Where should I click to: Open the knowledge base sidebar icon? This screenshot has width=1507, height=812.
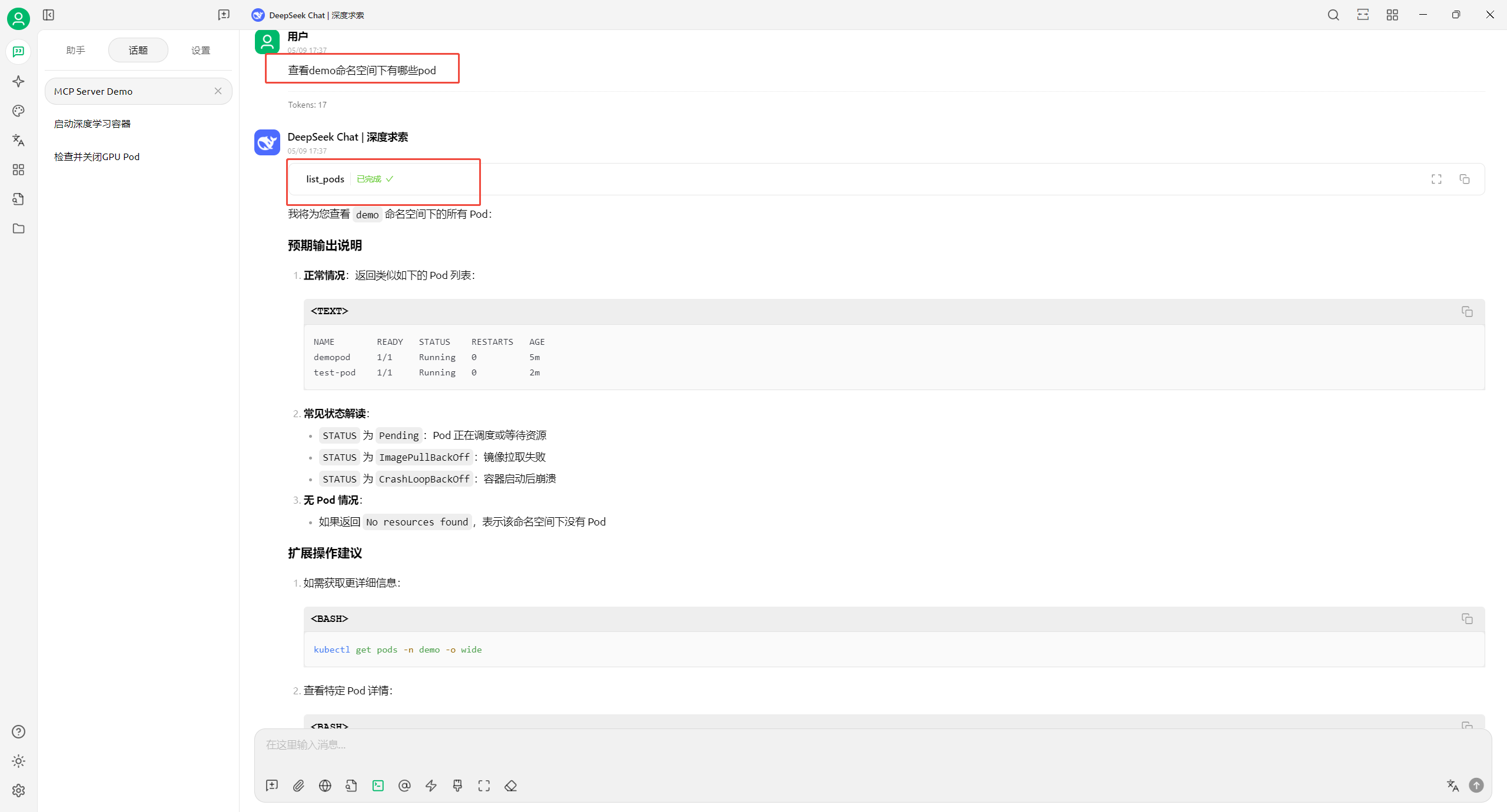[18, 199]
